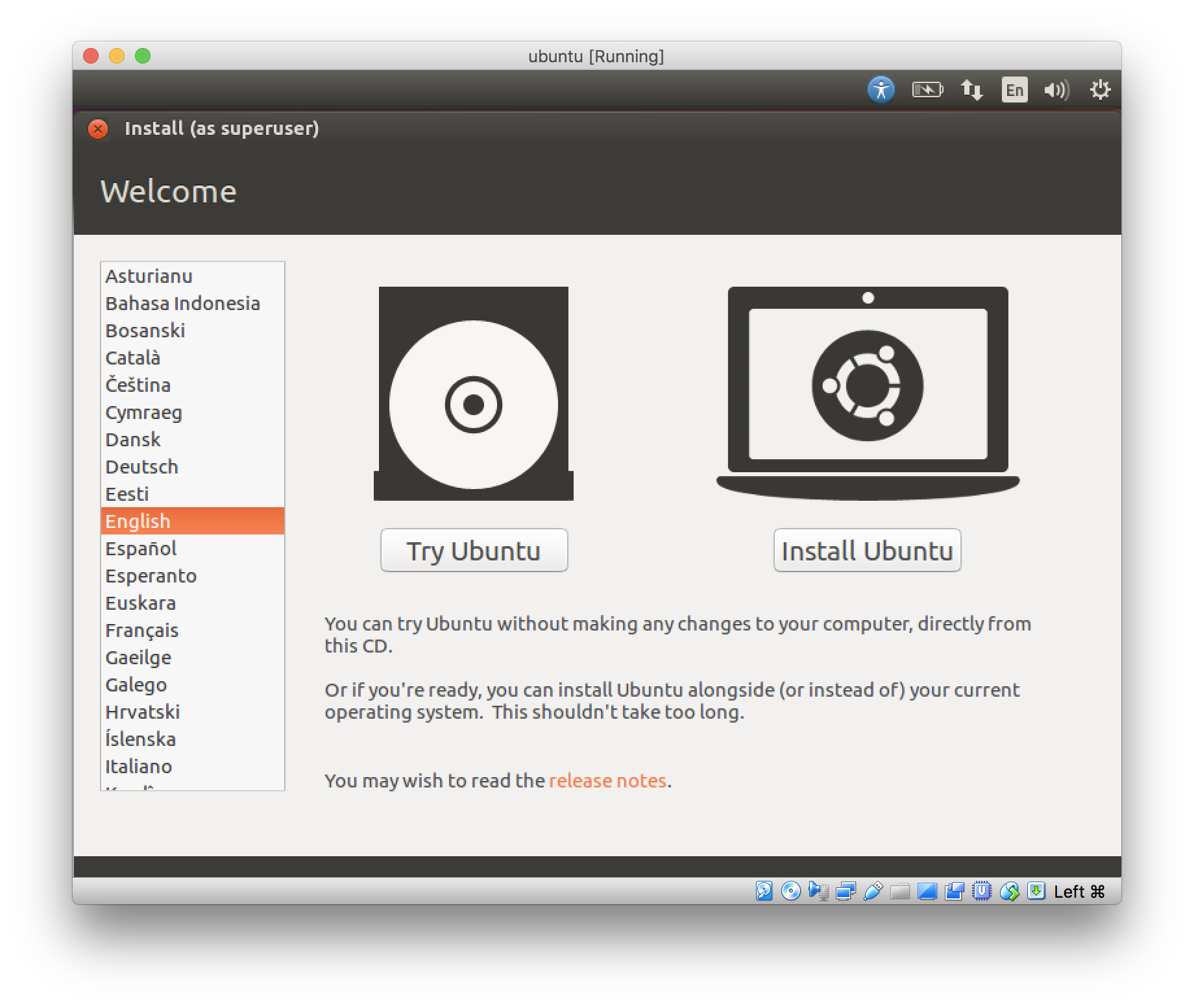
Task: Click the VirtualBox optical disc status icon
Action: click(x=791, y=891)
